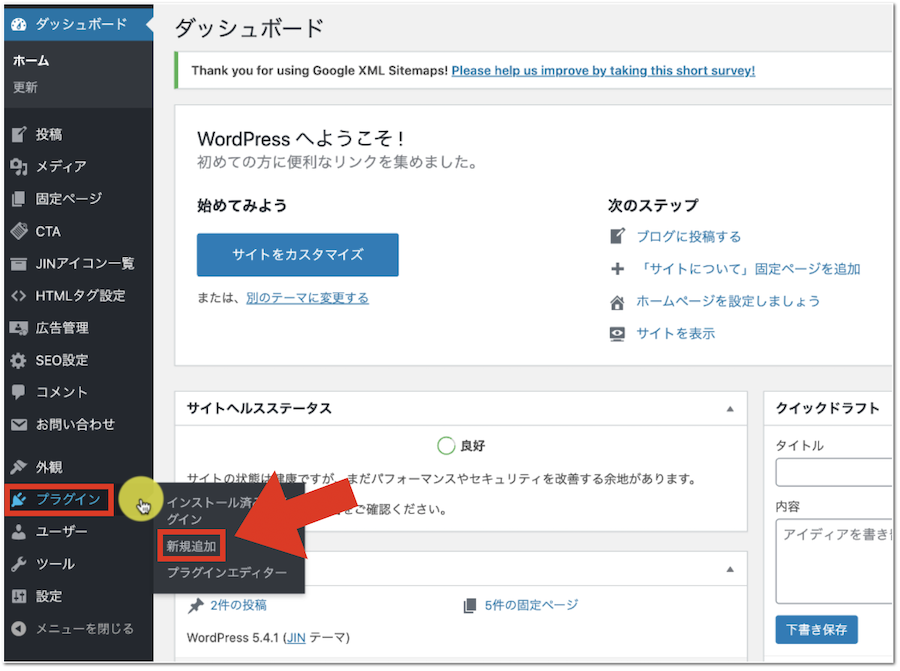The image size is (900, 671).
Task: Open the コメント speech bubble icon
Action: [18, 392]
